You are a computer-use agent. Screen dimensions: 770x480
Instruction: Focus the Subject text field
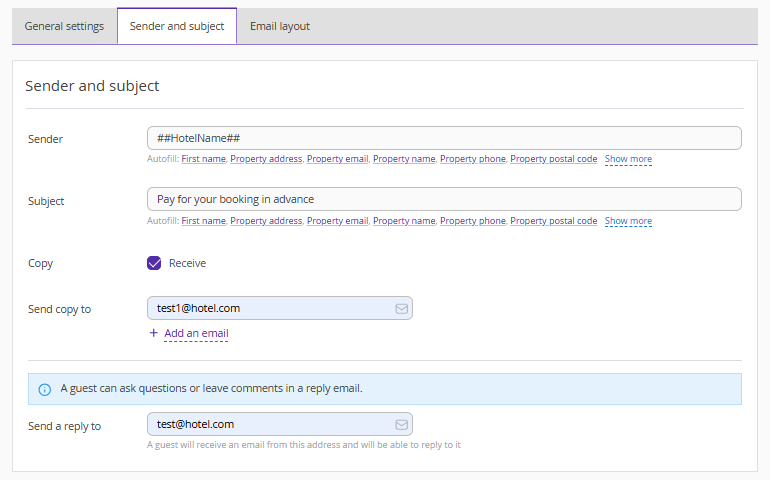coord(444,199)
